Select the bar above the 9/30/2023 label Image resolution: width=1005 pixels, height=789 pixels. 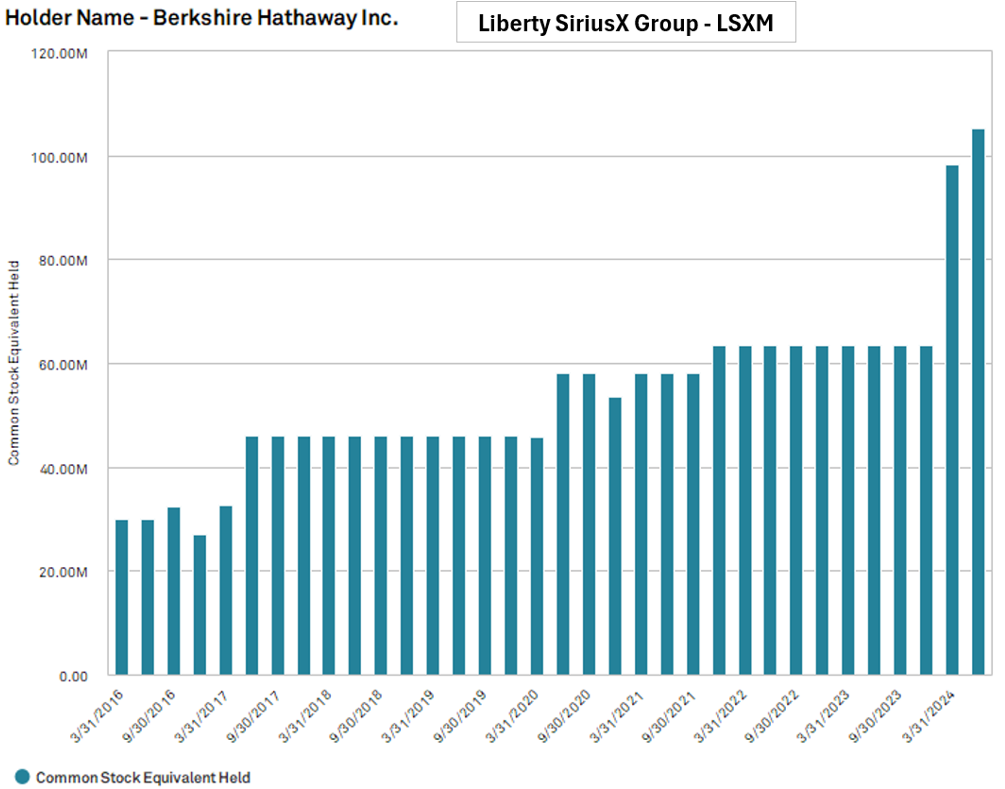(x=901, y=510)
